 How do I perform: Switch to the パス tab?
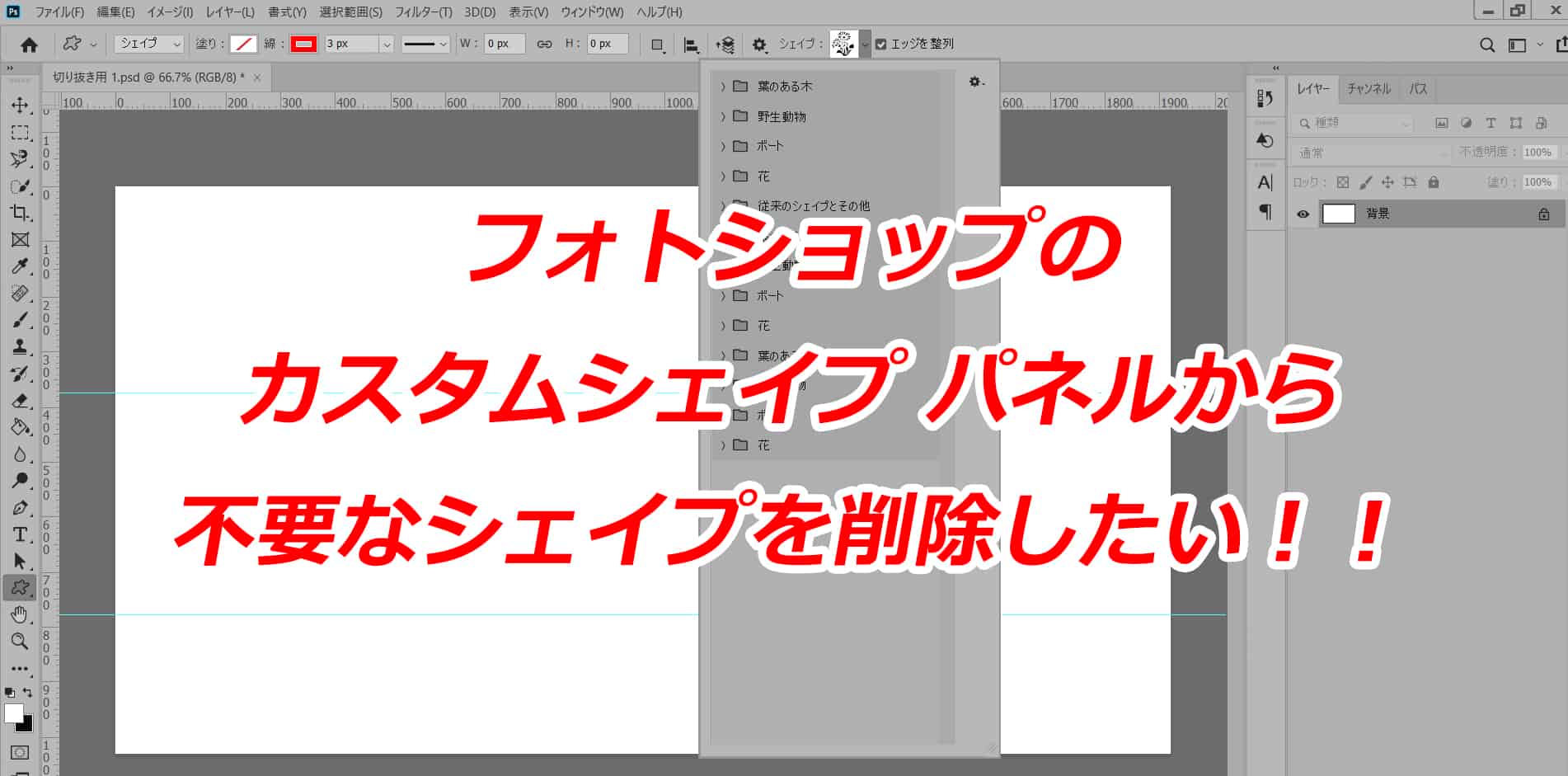pos(1418,89)
